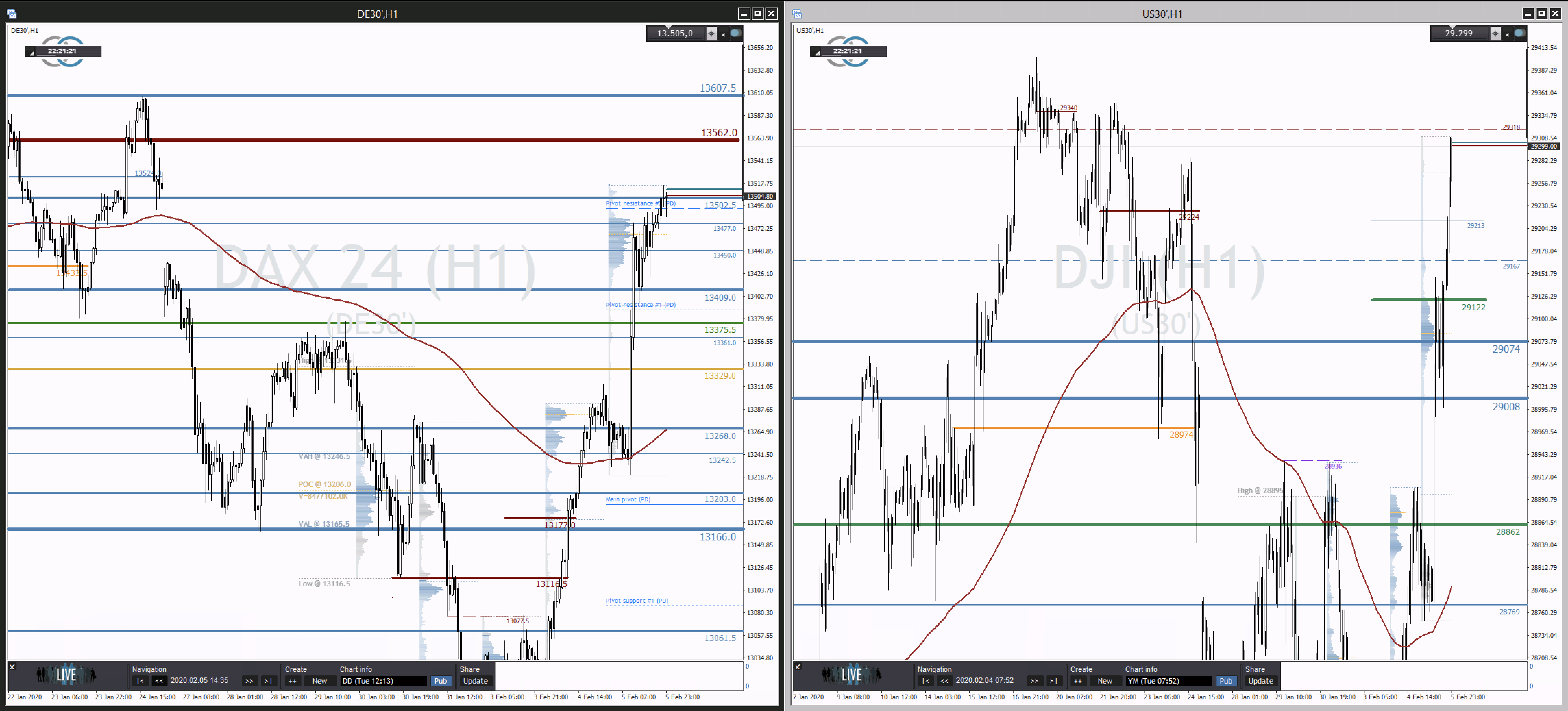Go to first chart in DE30 navigation
This screenshot has width=1568, height=711.
click(x=140, y=681)
